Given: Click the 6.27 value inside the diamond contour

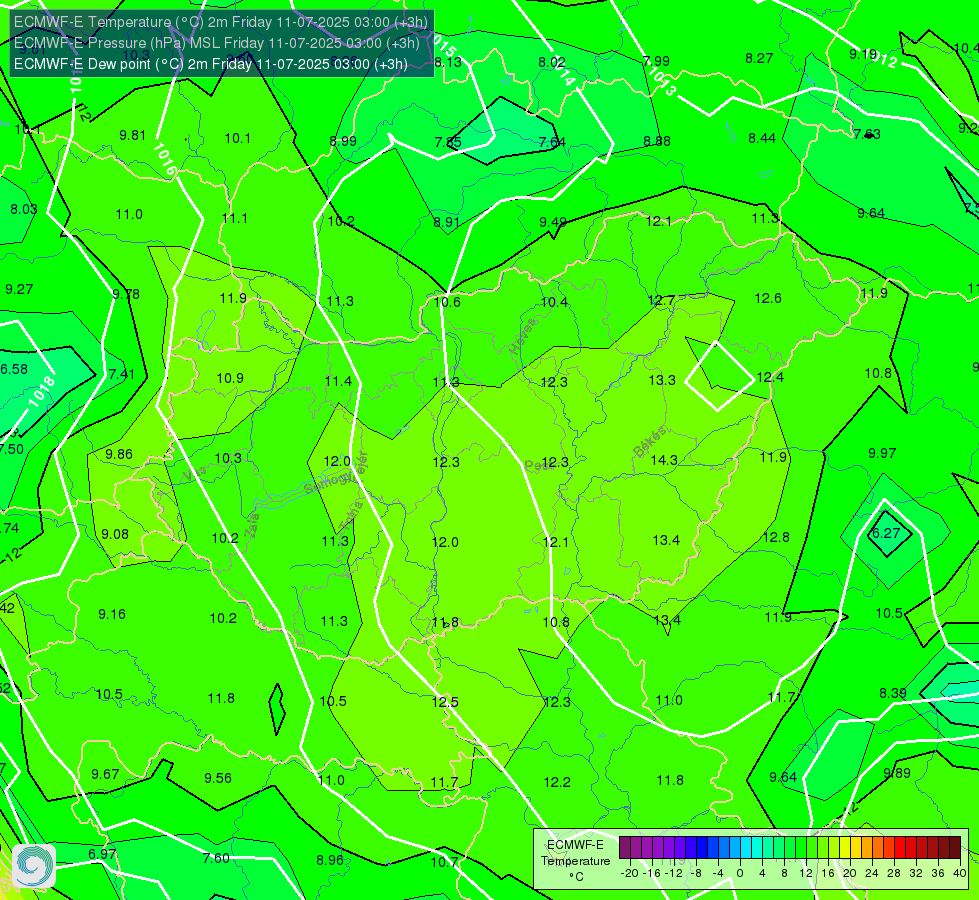Looking at the screenshot, I should 885,533.
